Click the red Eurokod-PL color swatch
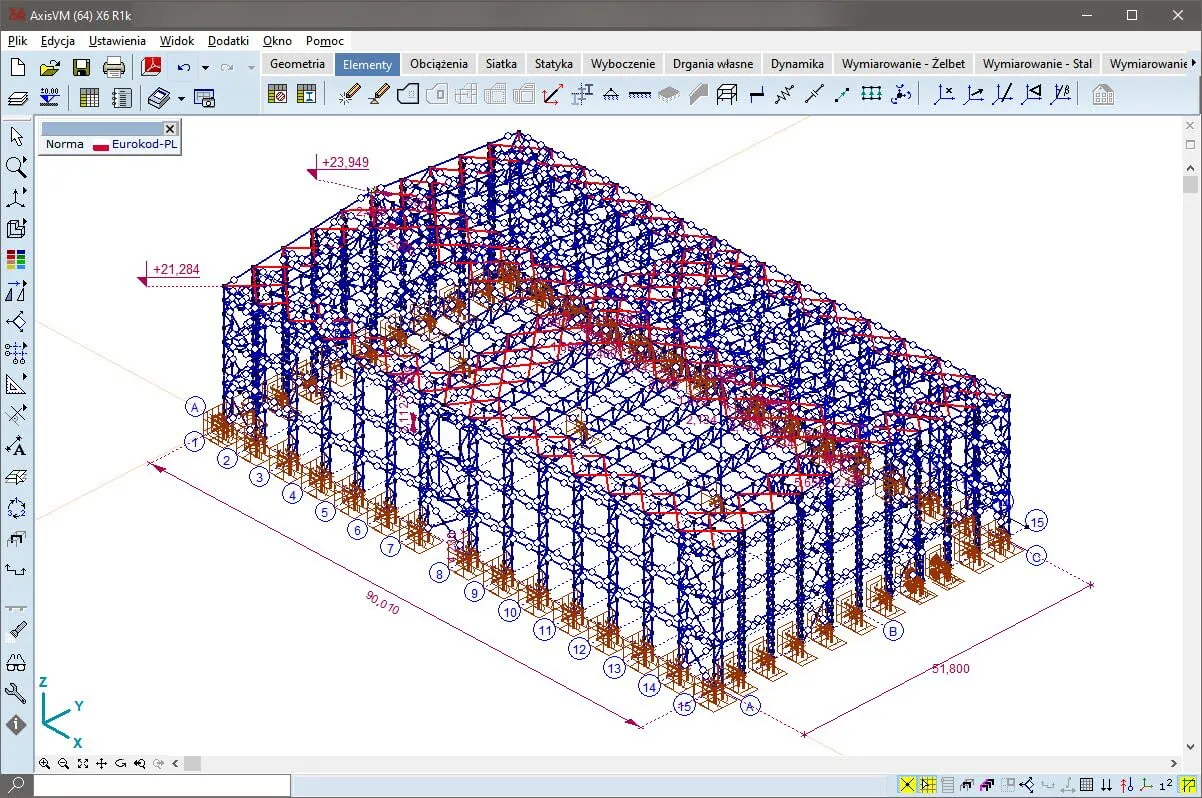1202x798 pixels. [x=100, y=145]
